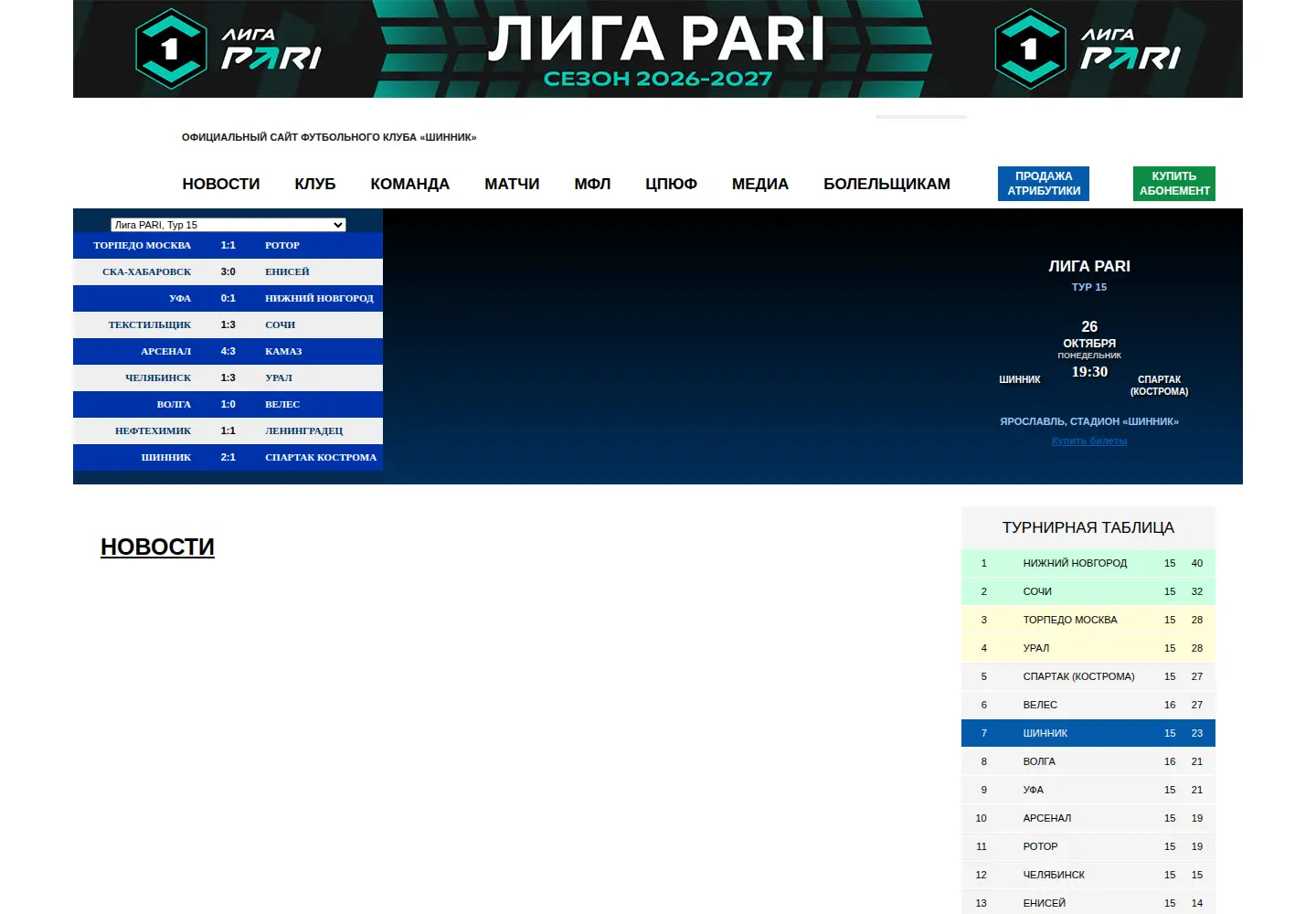Follow the Купить билеты link
The height and width of the screenshot is (914, 1316).
(x=1089, y=441)
